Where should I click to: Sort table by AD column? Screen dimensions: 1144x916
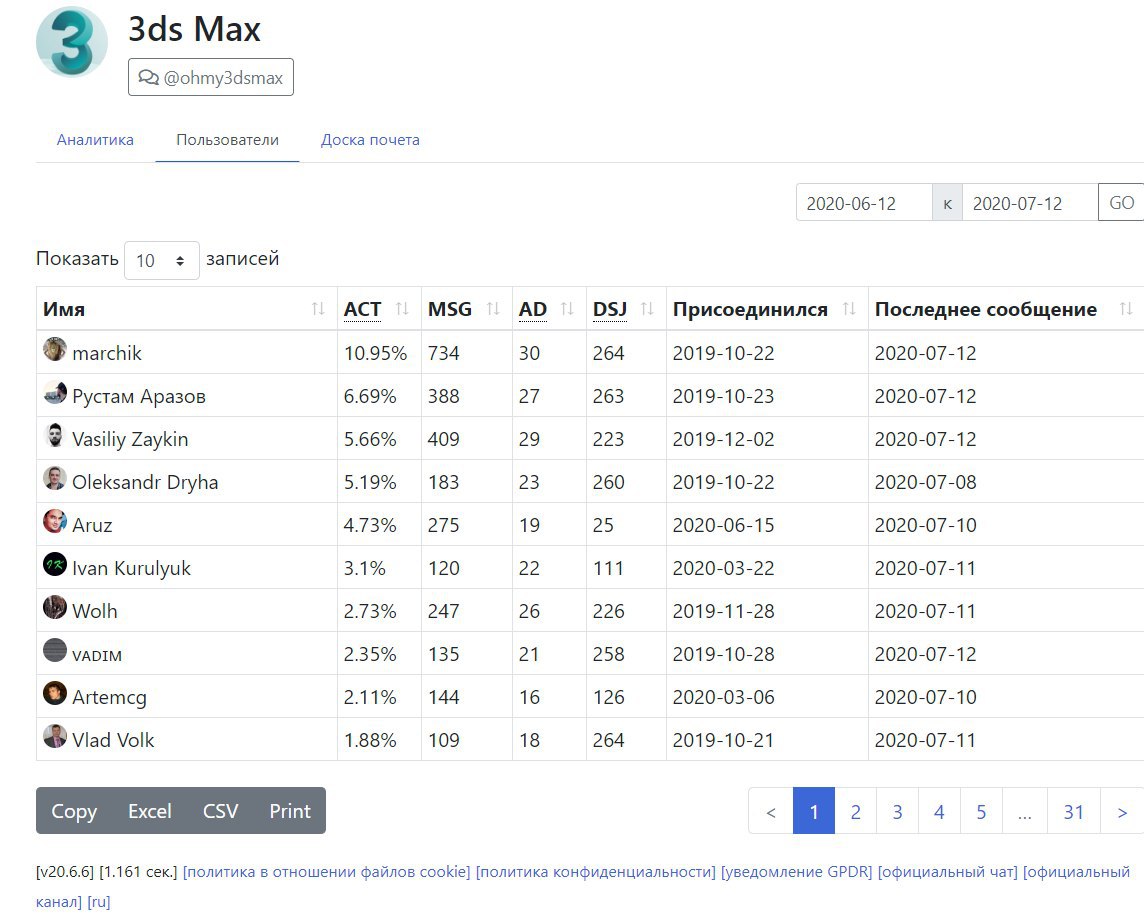tap(549, 309)
